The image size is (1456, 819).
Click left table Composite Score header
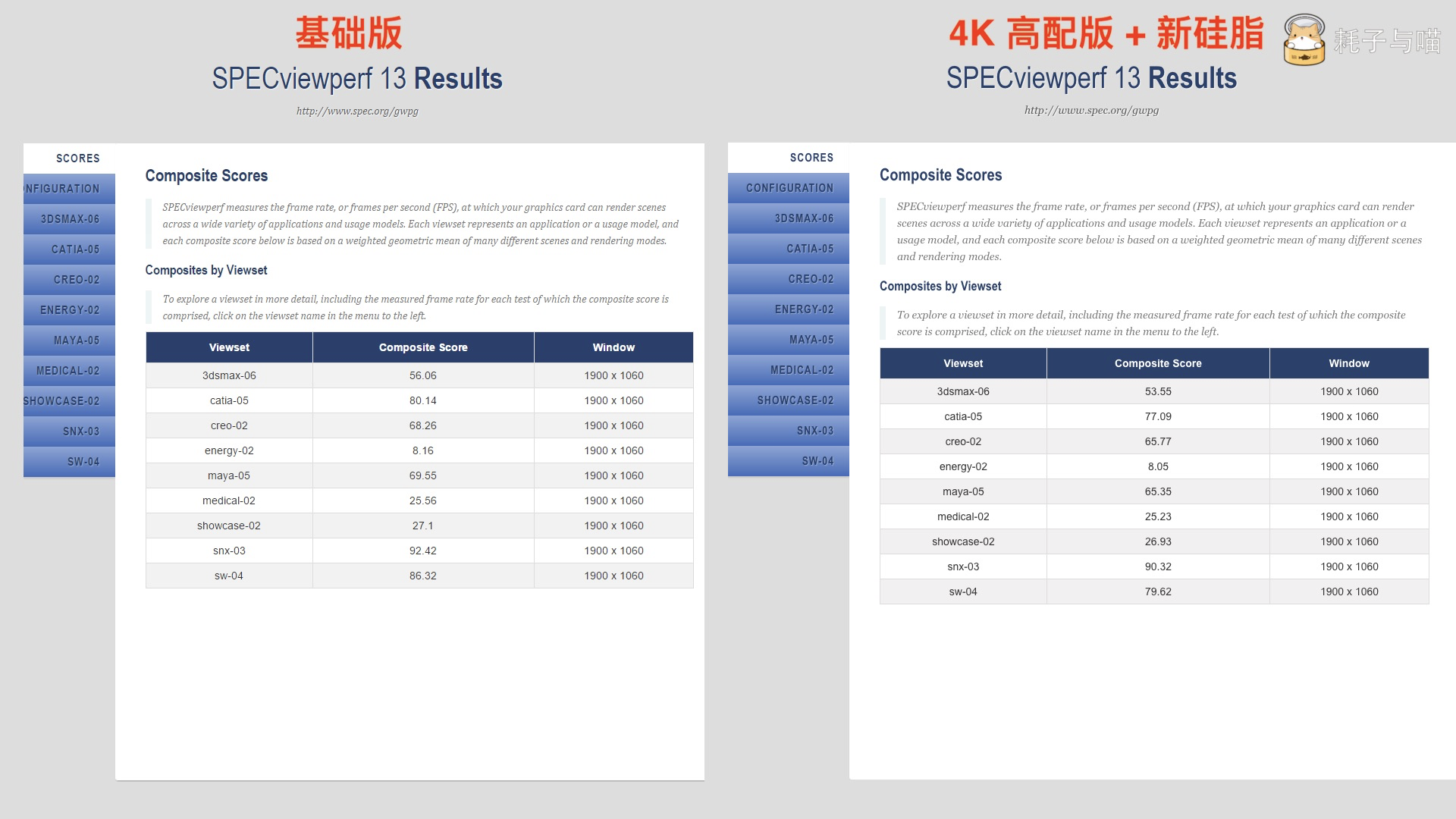tap(423, 347)
